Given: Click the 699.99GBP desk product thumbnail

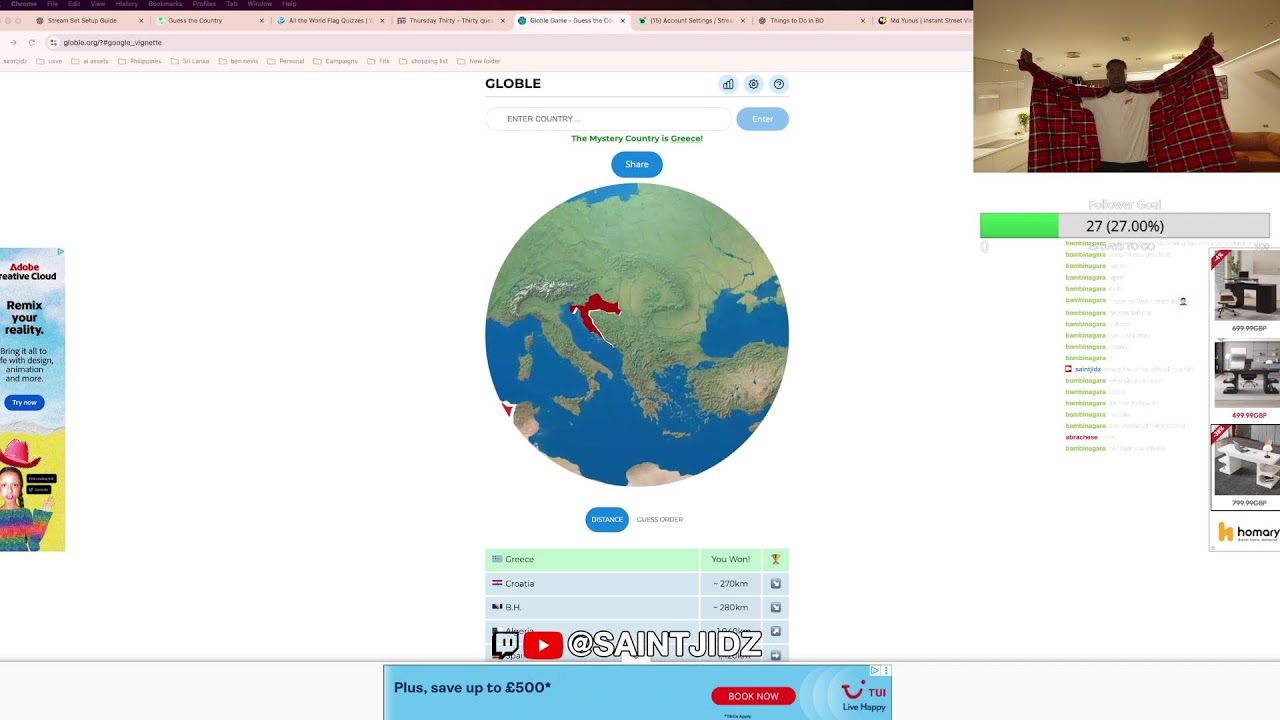Looking at the screenshot, I should 1247,285.
